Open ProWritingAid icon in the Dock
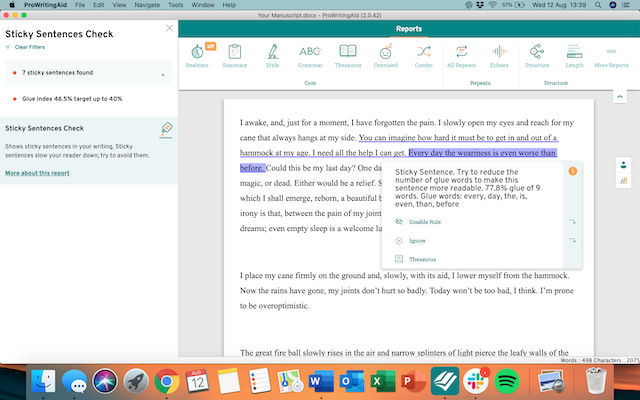Screen dimensions: 640x400 444,382
